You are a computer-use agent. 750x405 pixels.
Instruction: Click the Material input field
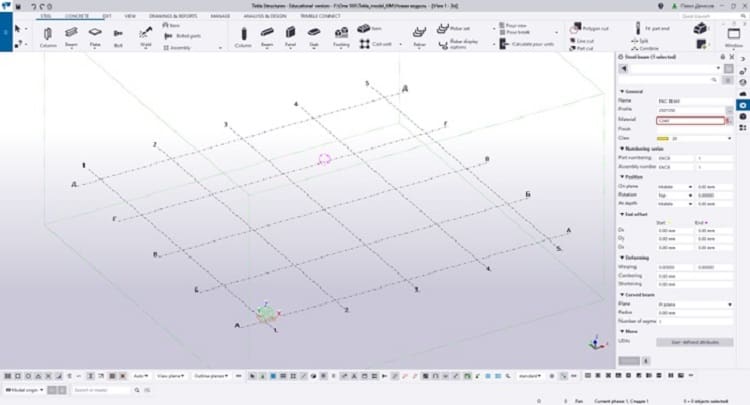tap(689, 119)
